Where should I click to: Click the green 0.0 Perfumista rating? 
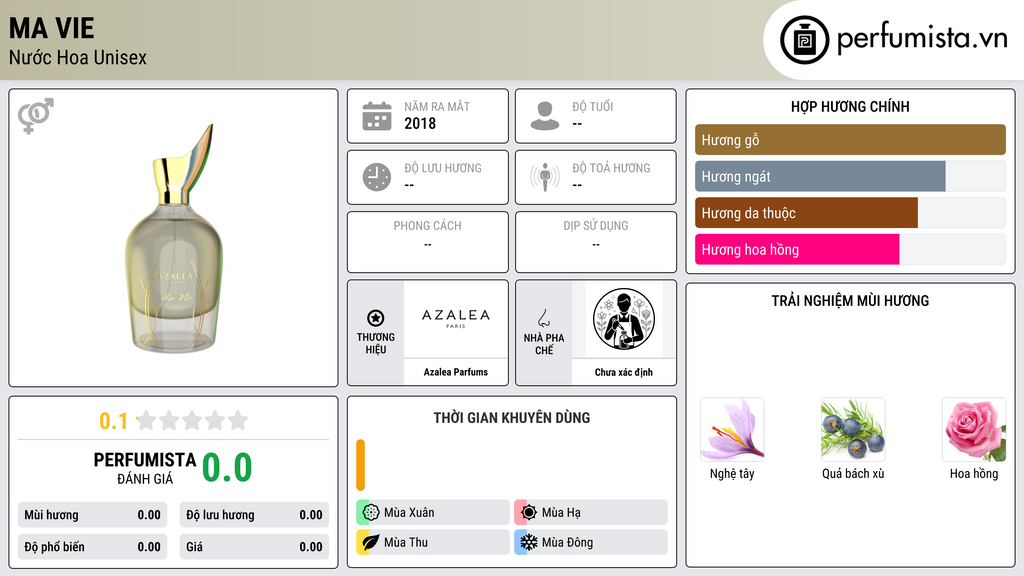point(227,468)
